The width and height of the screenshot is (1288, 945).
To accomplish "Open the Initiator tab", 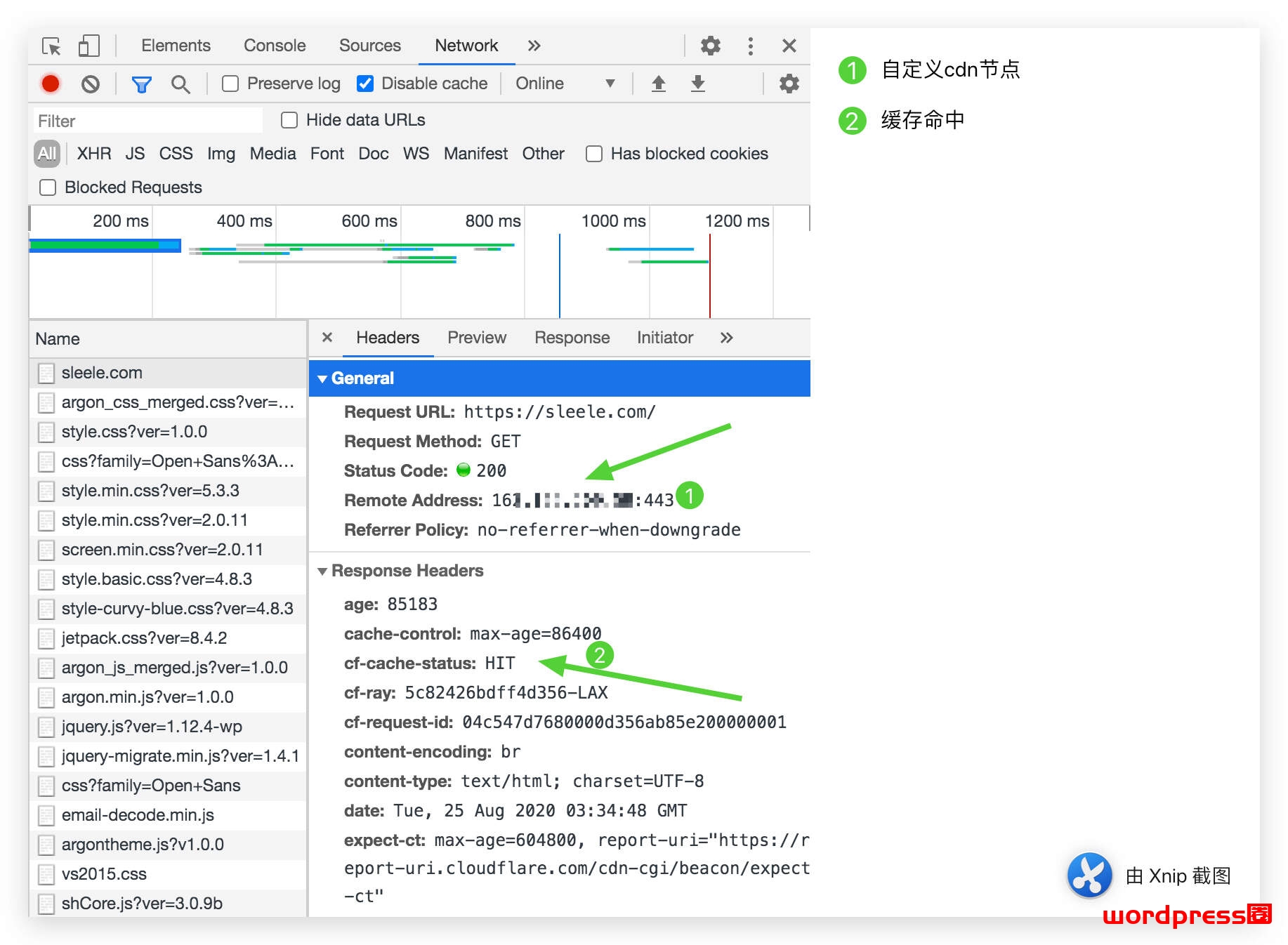I will coord(665,338).
